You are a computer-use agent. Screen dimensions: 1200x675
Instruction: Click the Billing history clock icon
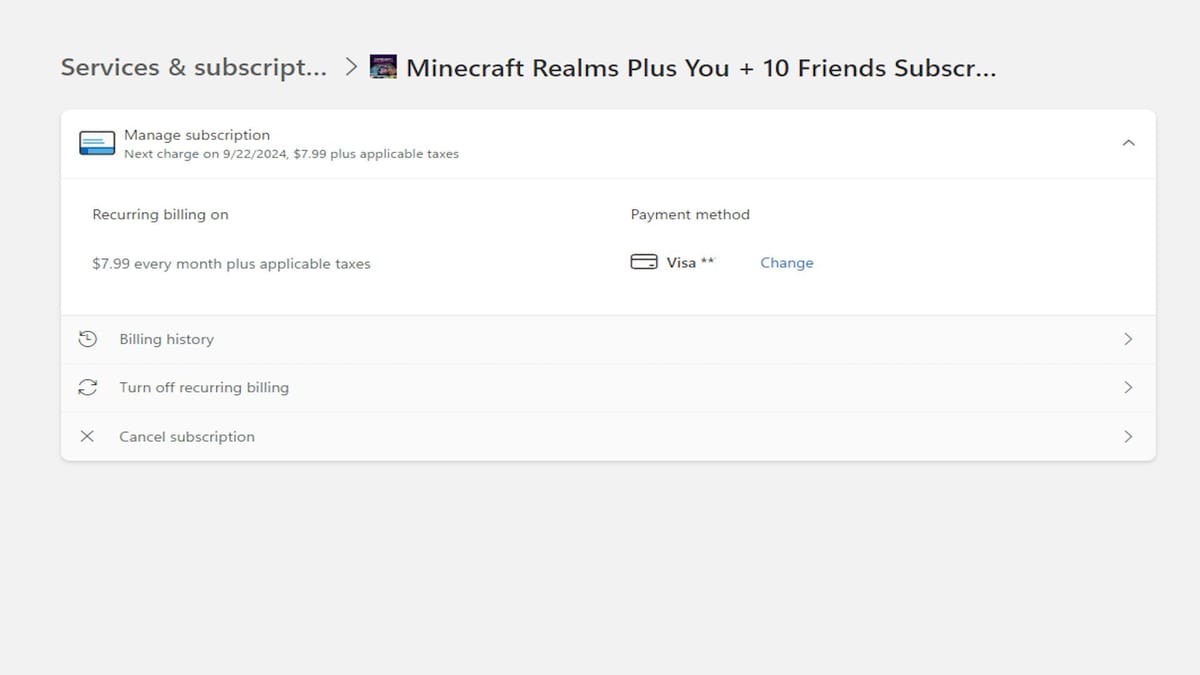(88, 339)
